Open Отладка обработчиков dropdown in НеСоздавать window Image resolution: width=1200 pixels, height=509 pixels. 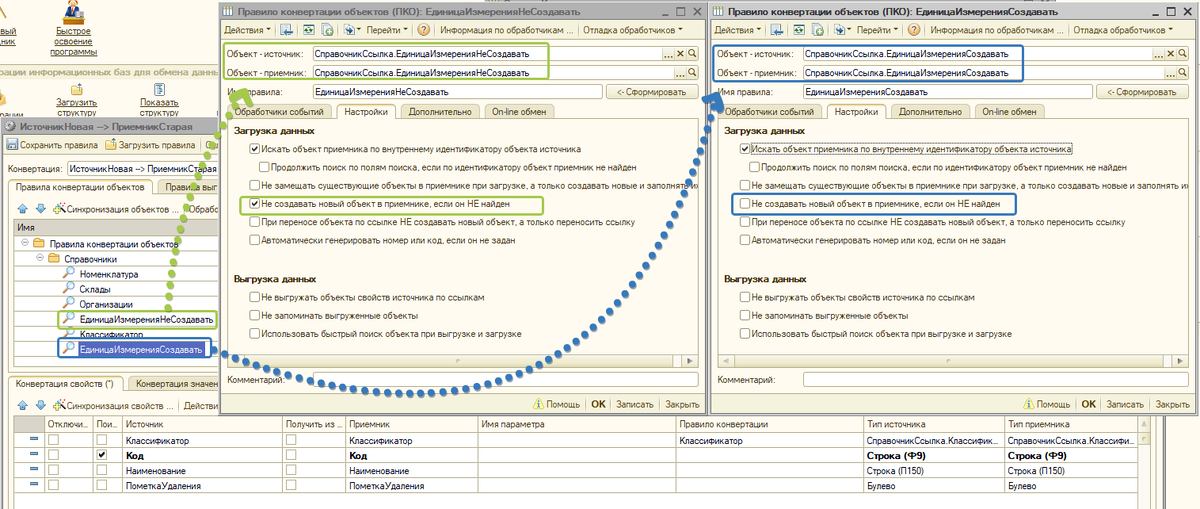tap(632, 30)
